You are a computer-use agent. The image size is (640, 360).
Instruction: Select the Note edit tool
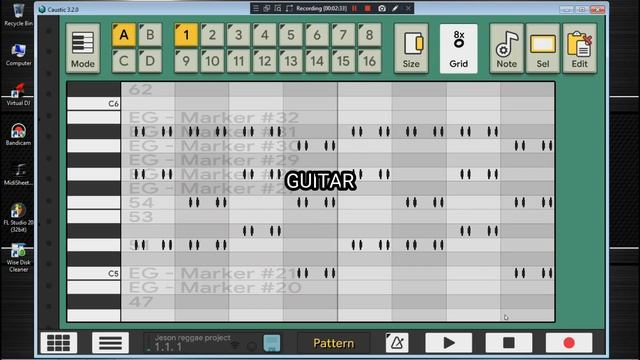point(506,49)
